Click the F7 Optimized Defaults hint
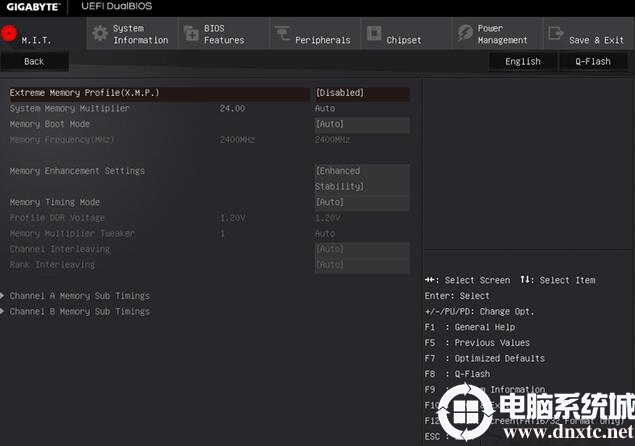This screenshot has width=635, height=446. (x=485, y=359)
